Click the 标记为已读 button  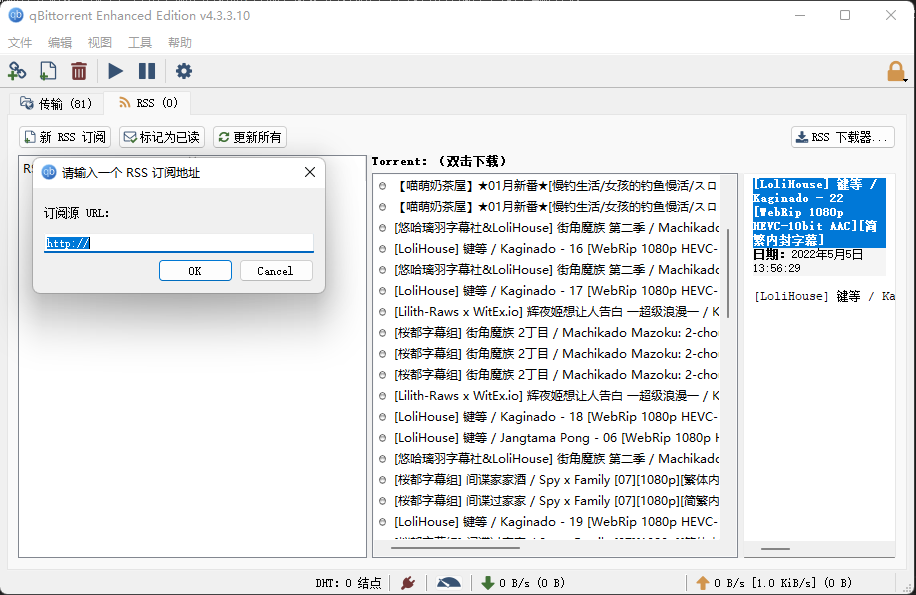pyautogui.click(x=162, y=137)
